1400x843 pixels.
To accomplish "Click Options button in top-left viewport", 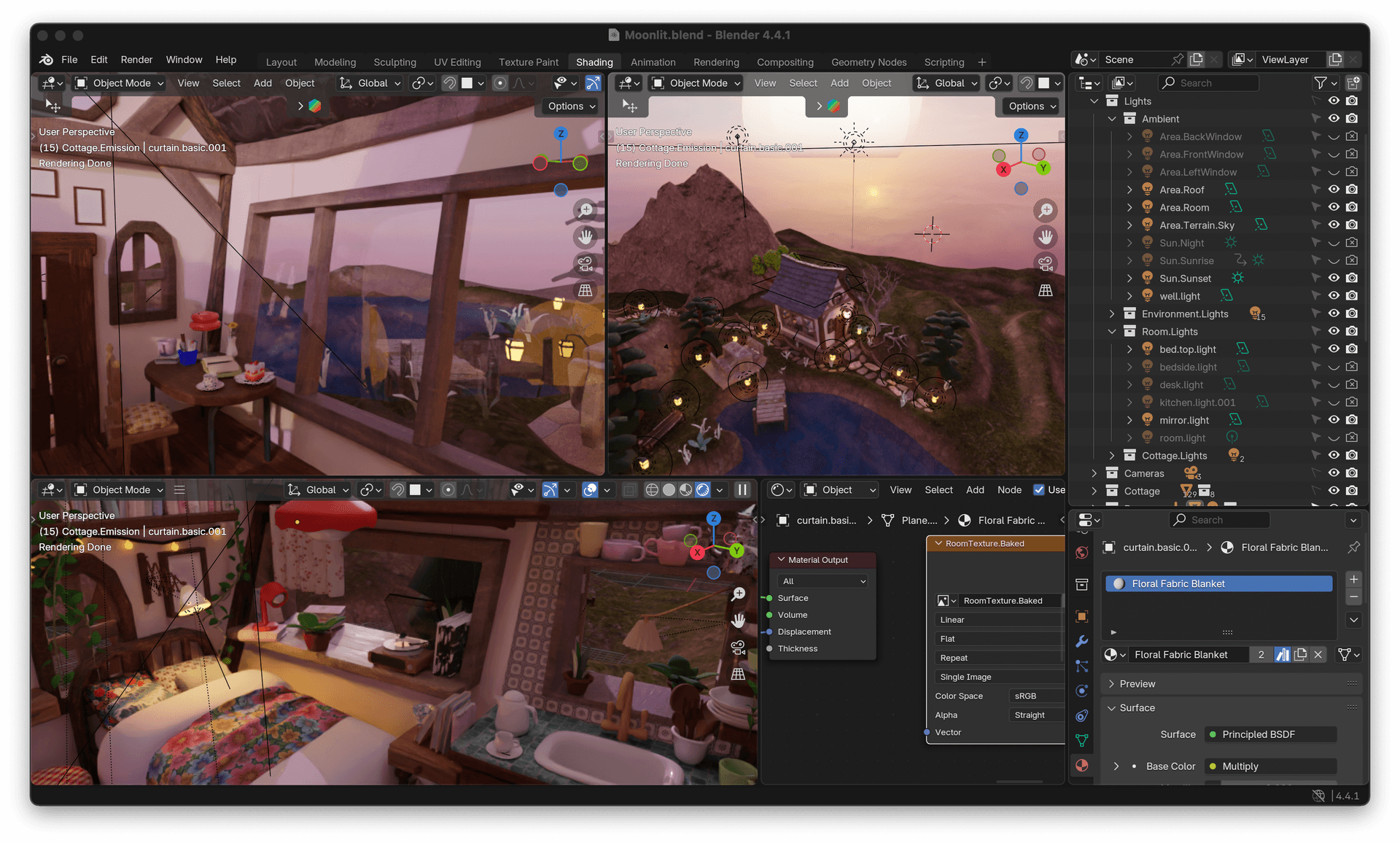I will [572, 106].
